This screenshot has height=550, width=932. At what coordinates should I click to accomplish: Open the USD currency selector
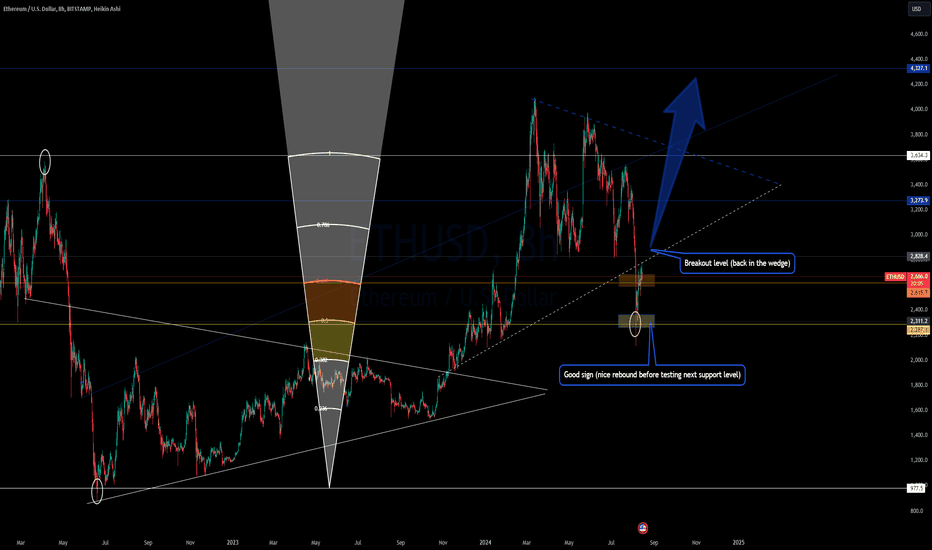pyautogui.click(x=917, y=9)
